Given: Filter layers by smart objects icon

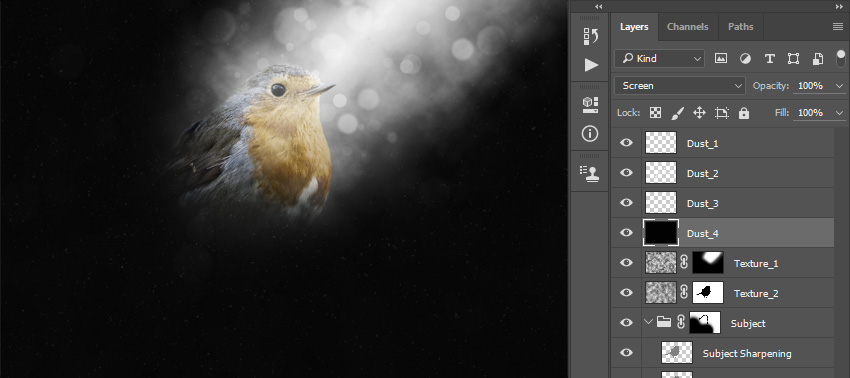Looking at the screenshot, I should [817, 59].
